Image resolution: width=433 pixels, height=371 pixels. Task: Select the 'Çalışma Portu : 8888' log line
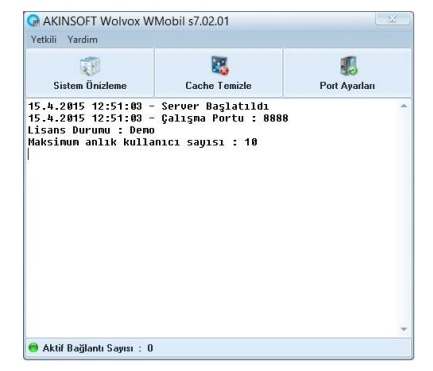[158, 118]
